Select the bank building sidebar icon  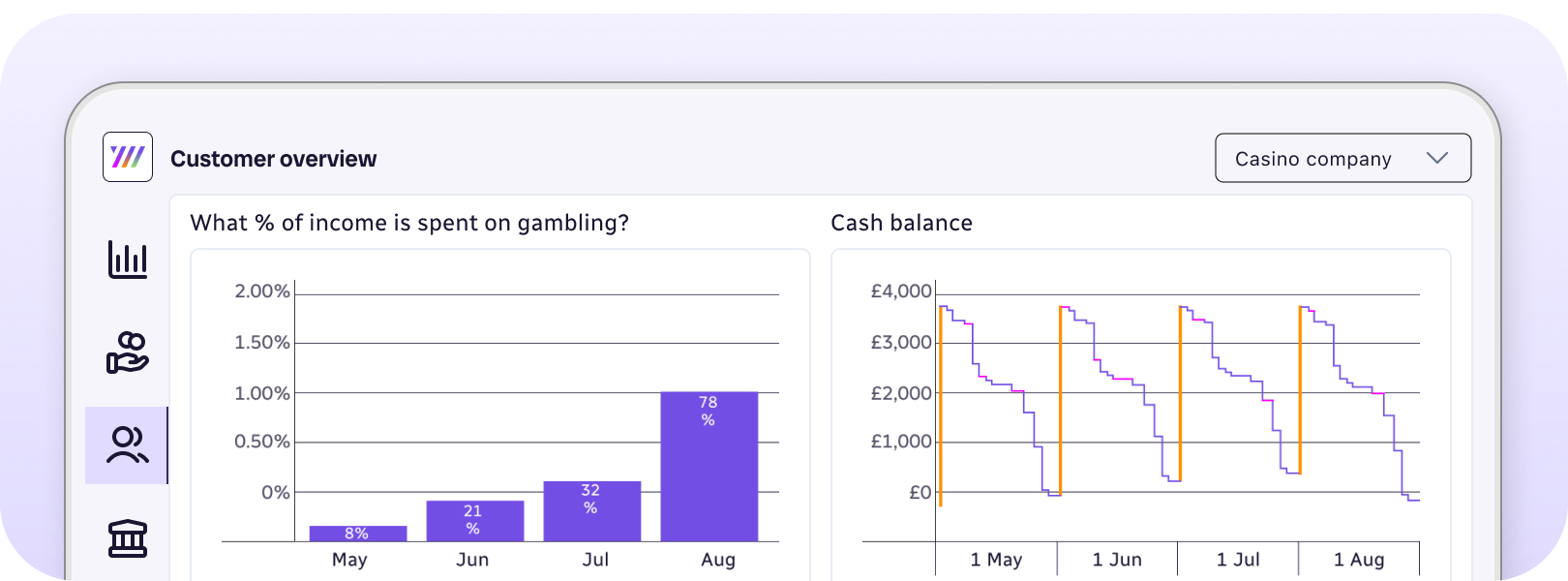point(128,537)
